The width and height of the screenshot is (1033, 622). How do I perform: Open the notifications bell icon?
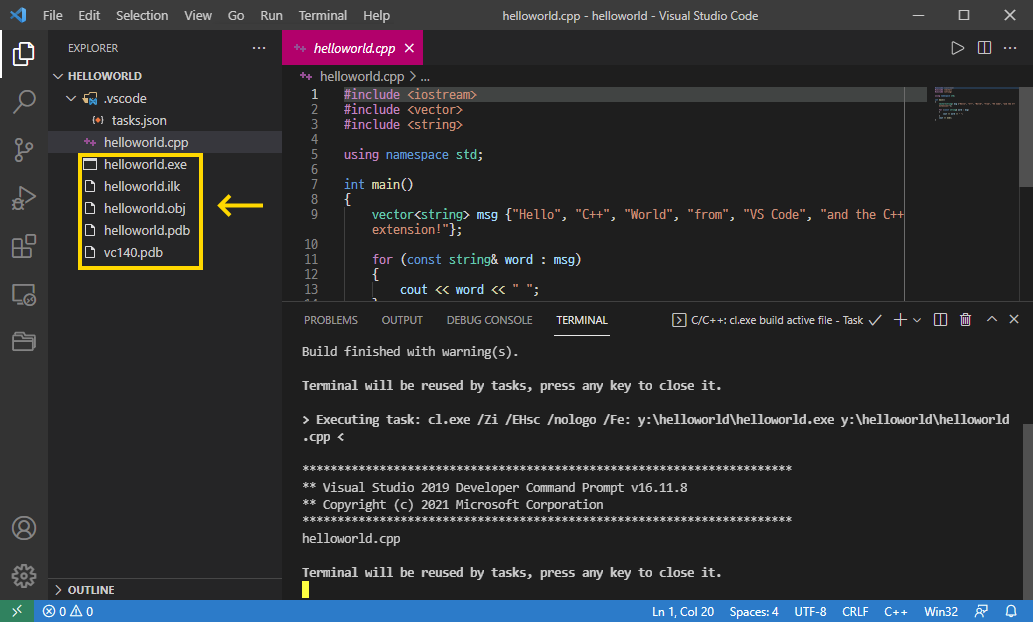pos(1011,611)
